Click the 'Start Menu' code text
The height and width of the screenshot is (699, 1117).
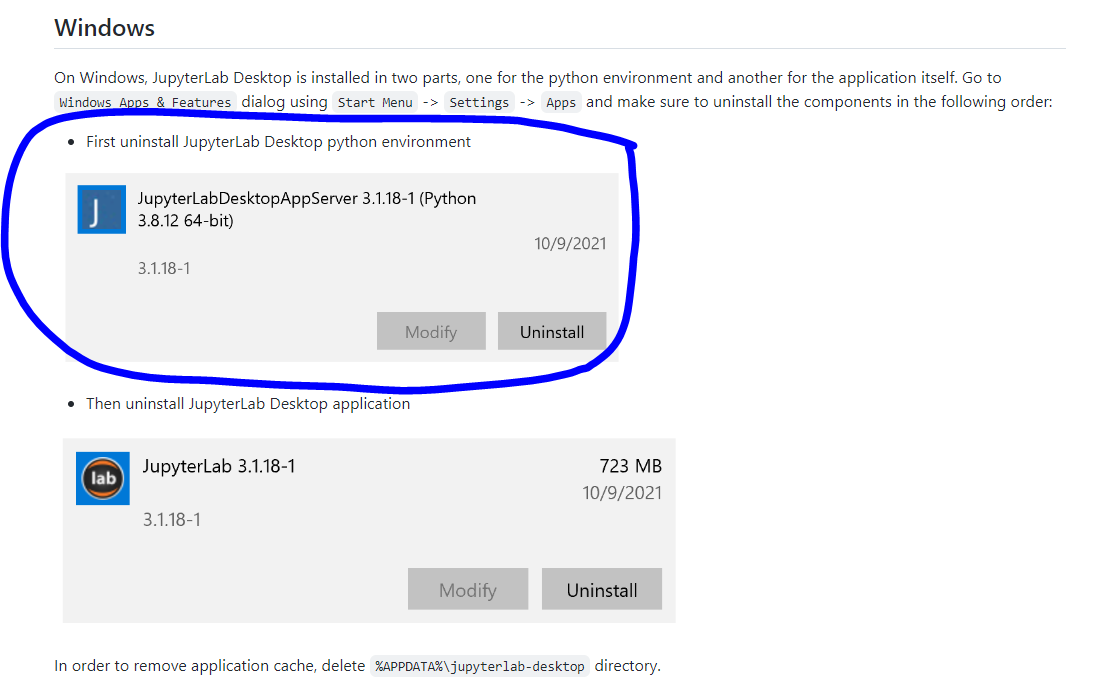coord(375,103)
